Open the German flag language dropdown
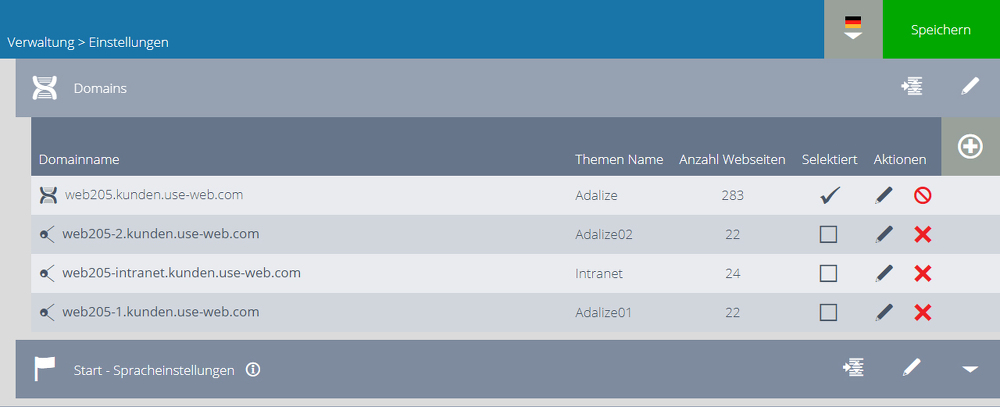 click(x=853, y=29)
